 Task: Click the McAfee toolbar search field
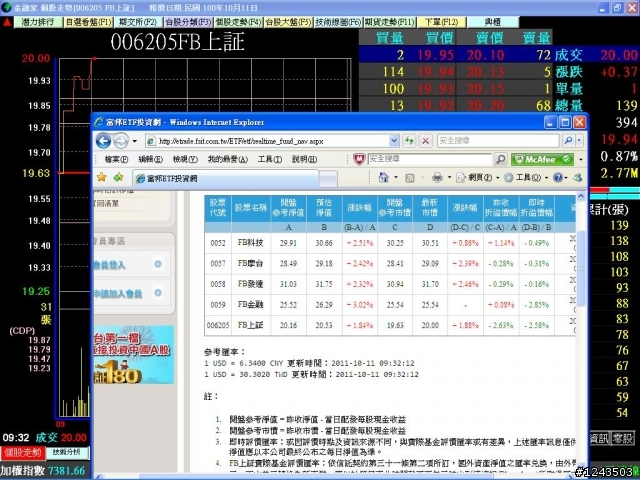tap(429, 159)
